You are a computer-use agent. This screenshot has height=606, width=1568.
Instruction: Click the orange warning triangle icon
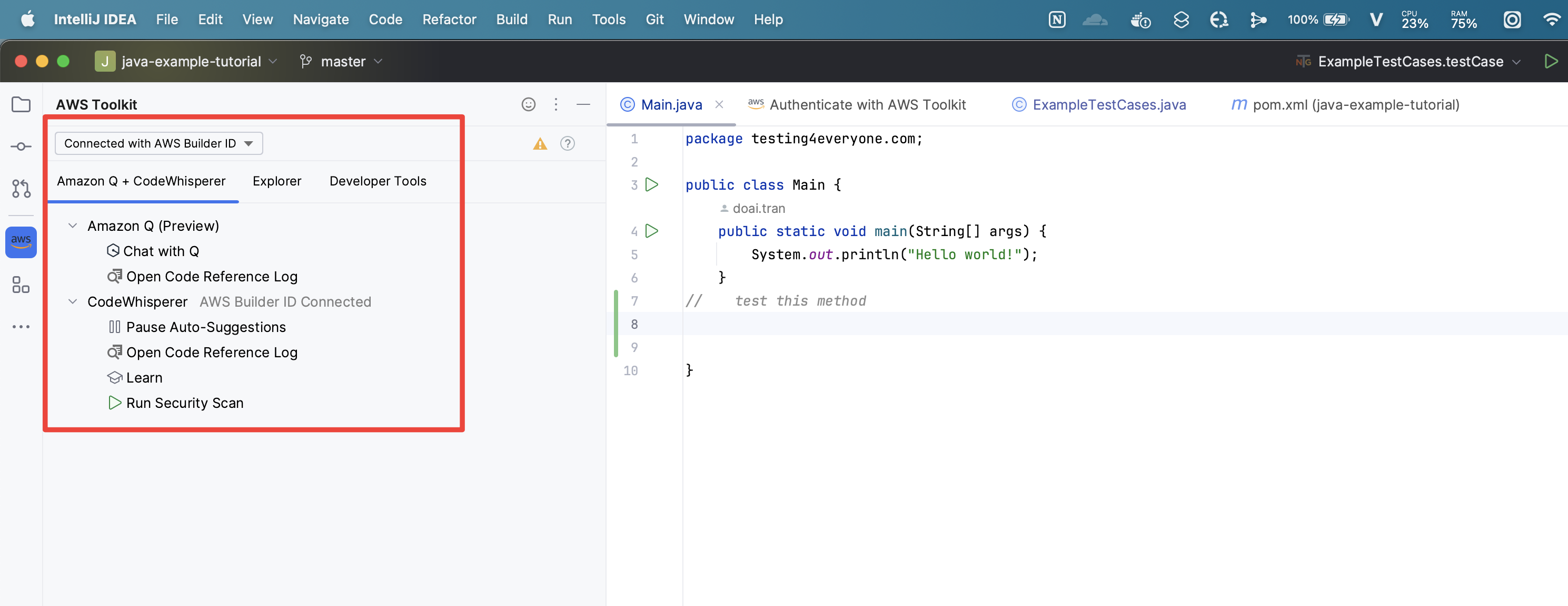coord(540,144)
